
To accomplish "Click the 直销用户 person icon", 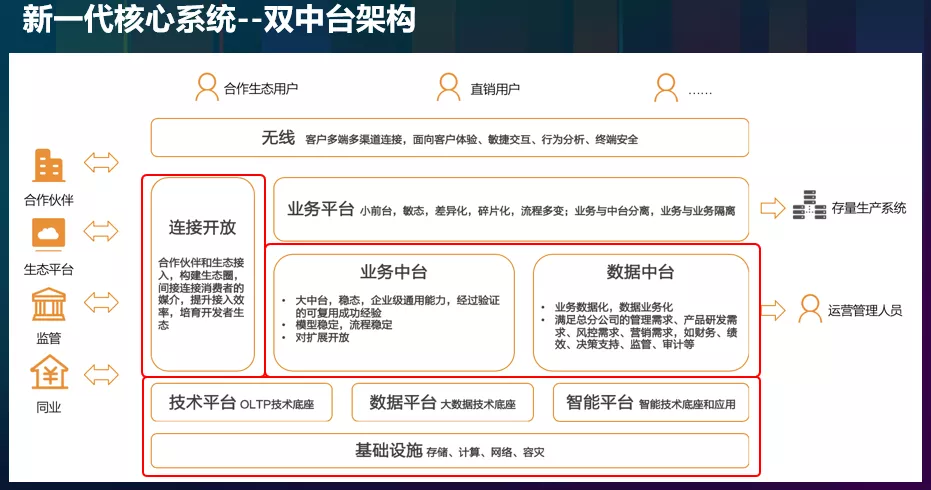I will [448, 87].
